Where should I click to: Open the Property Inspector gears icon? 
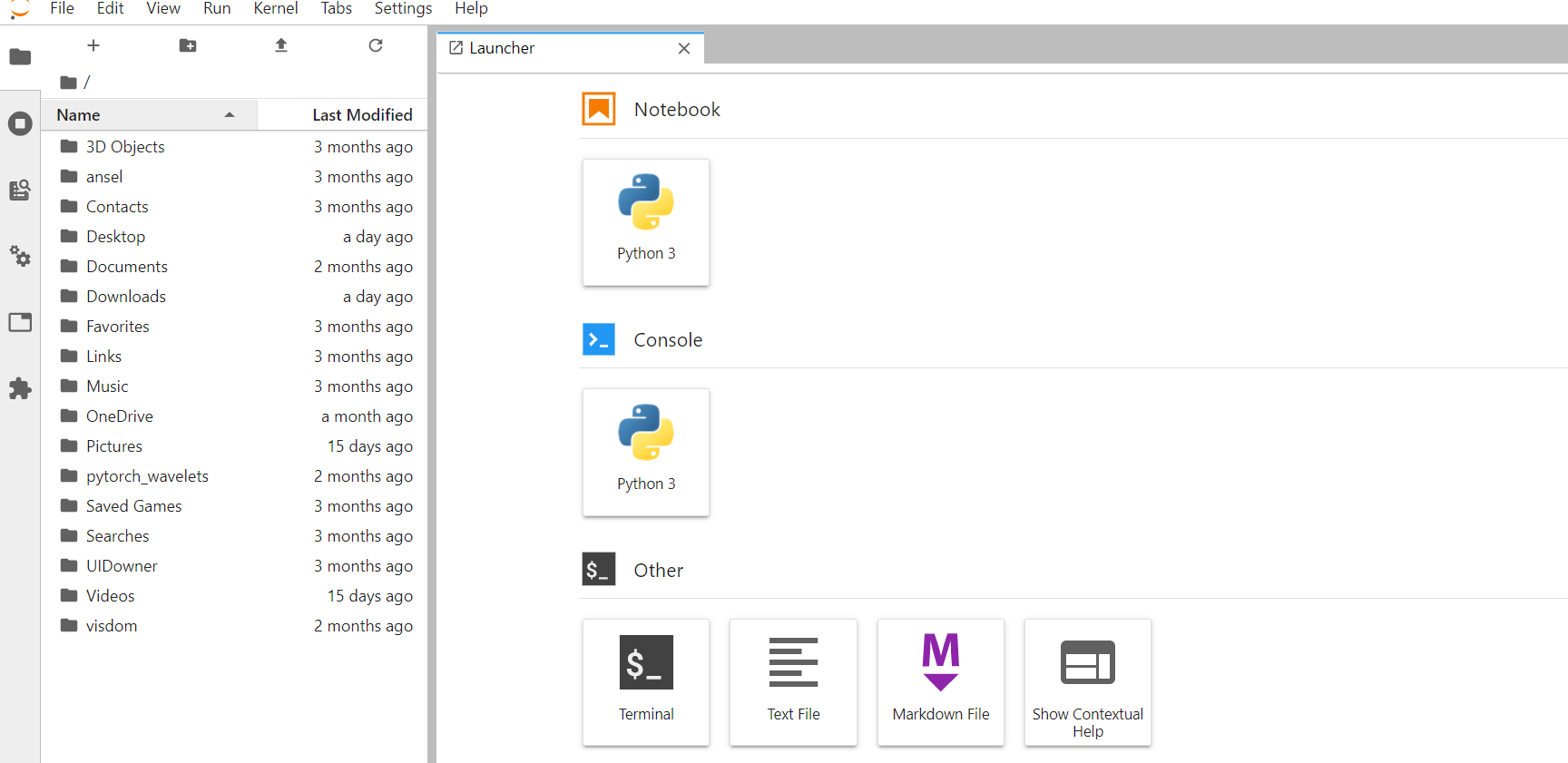click(x=20, y=256)
